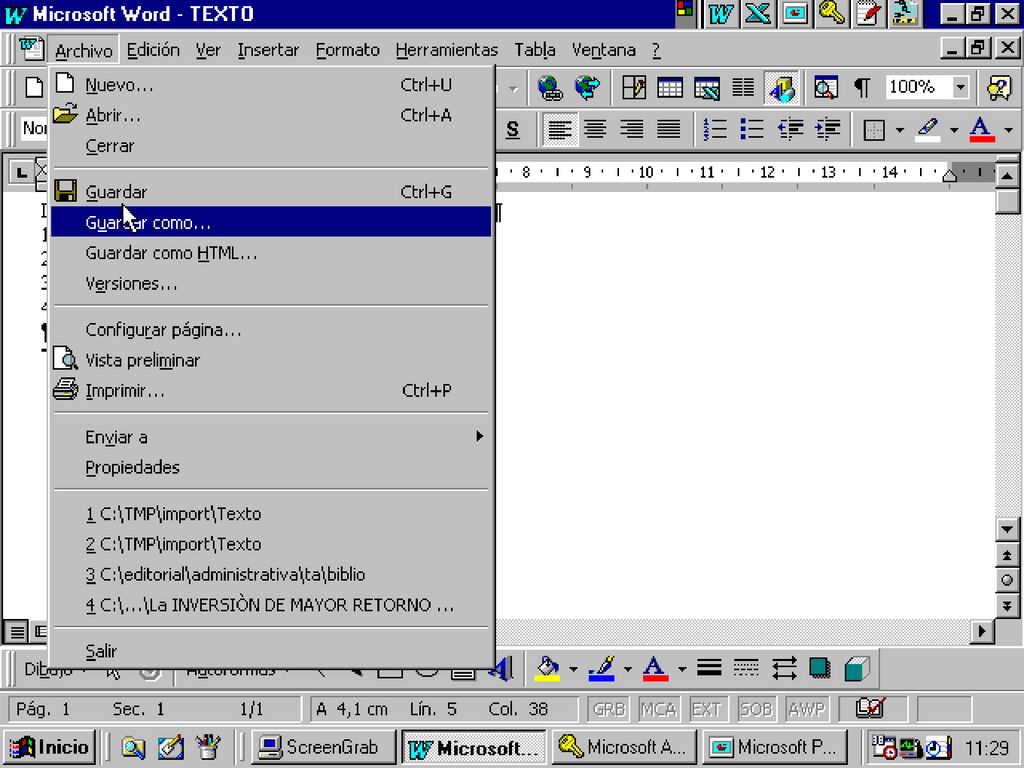Open the highlight color dropdown arrow
Viewport: 1024px width, 768px height.
tap(954, 130)
